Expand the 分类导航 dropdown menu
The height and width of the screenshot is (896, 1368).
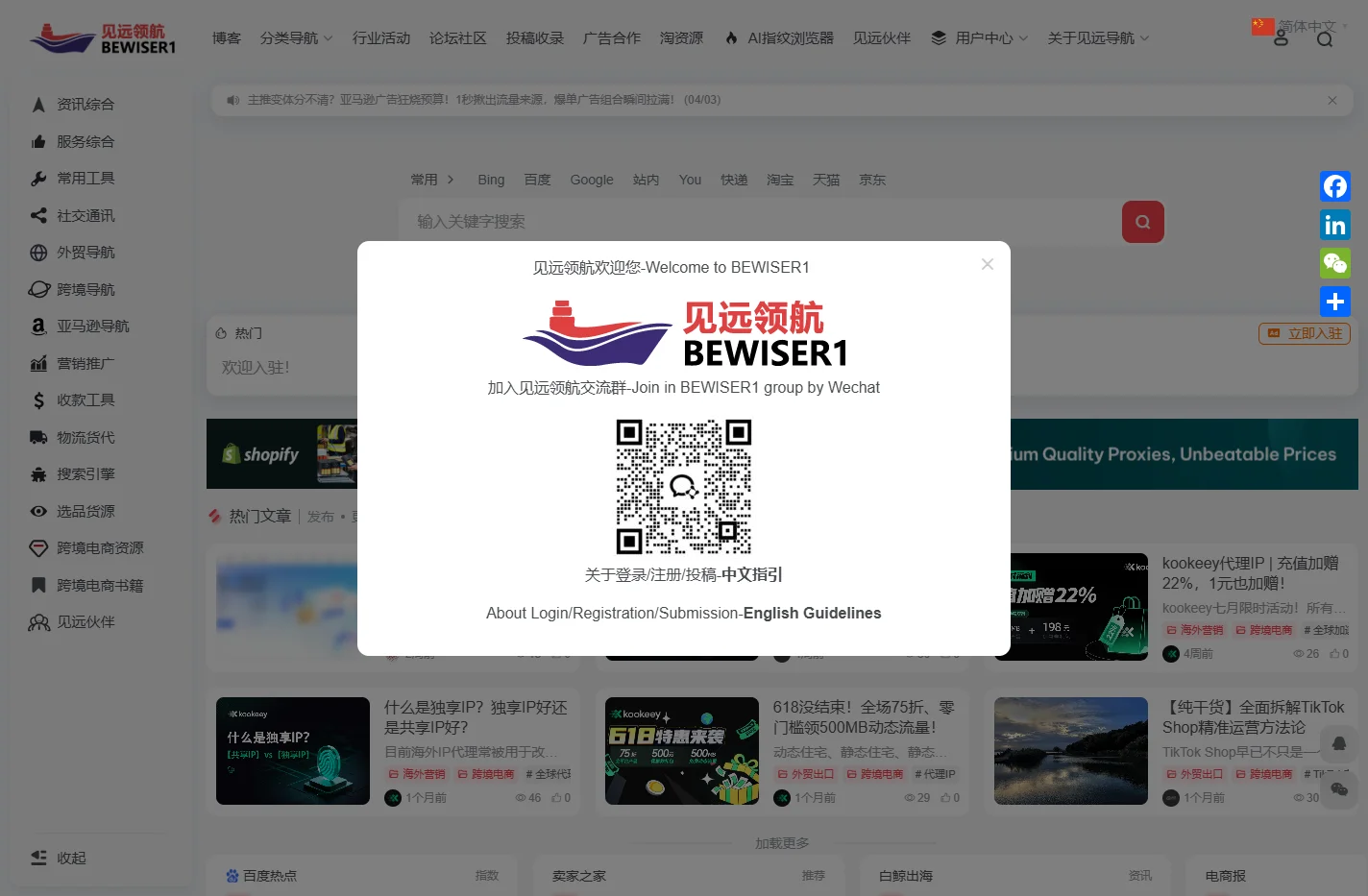(296, 38)
